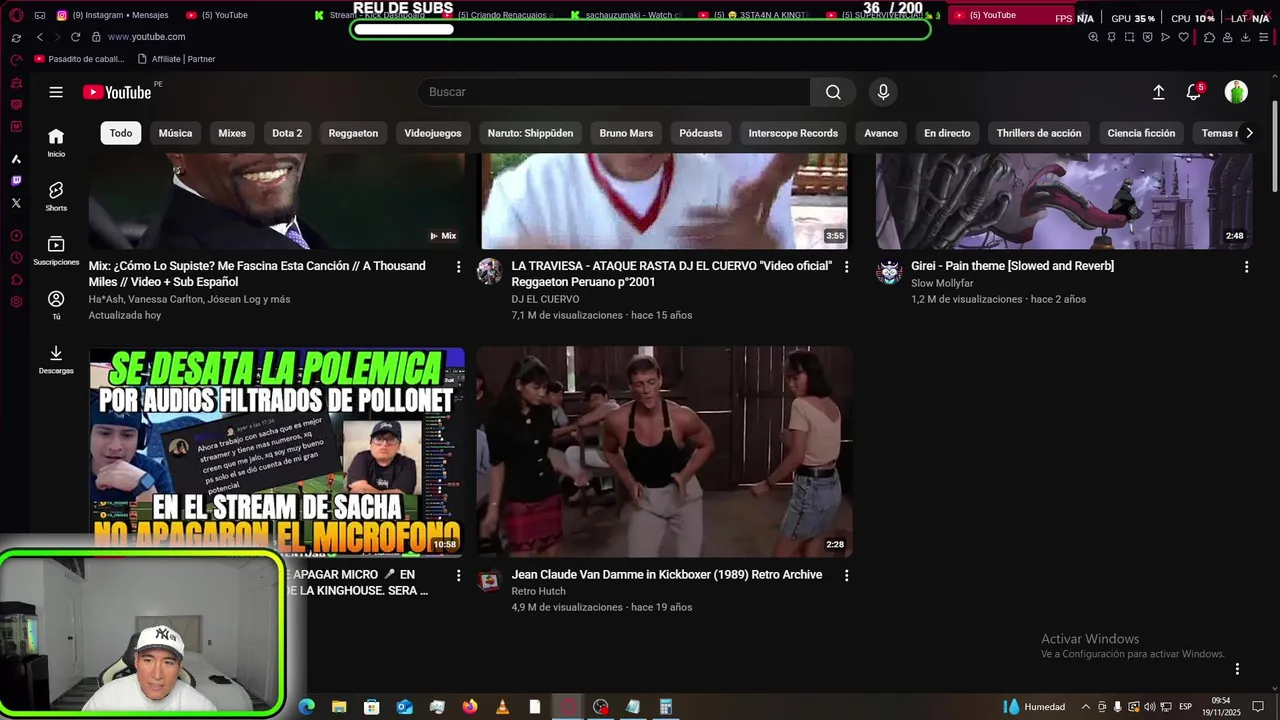This screenshot has height=720, width=1280.
Task: Open the Retro Hutch channel avatar
Action: pos(489,580)
